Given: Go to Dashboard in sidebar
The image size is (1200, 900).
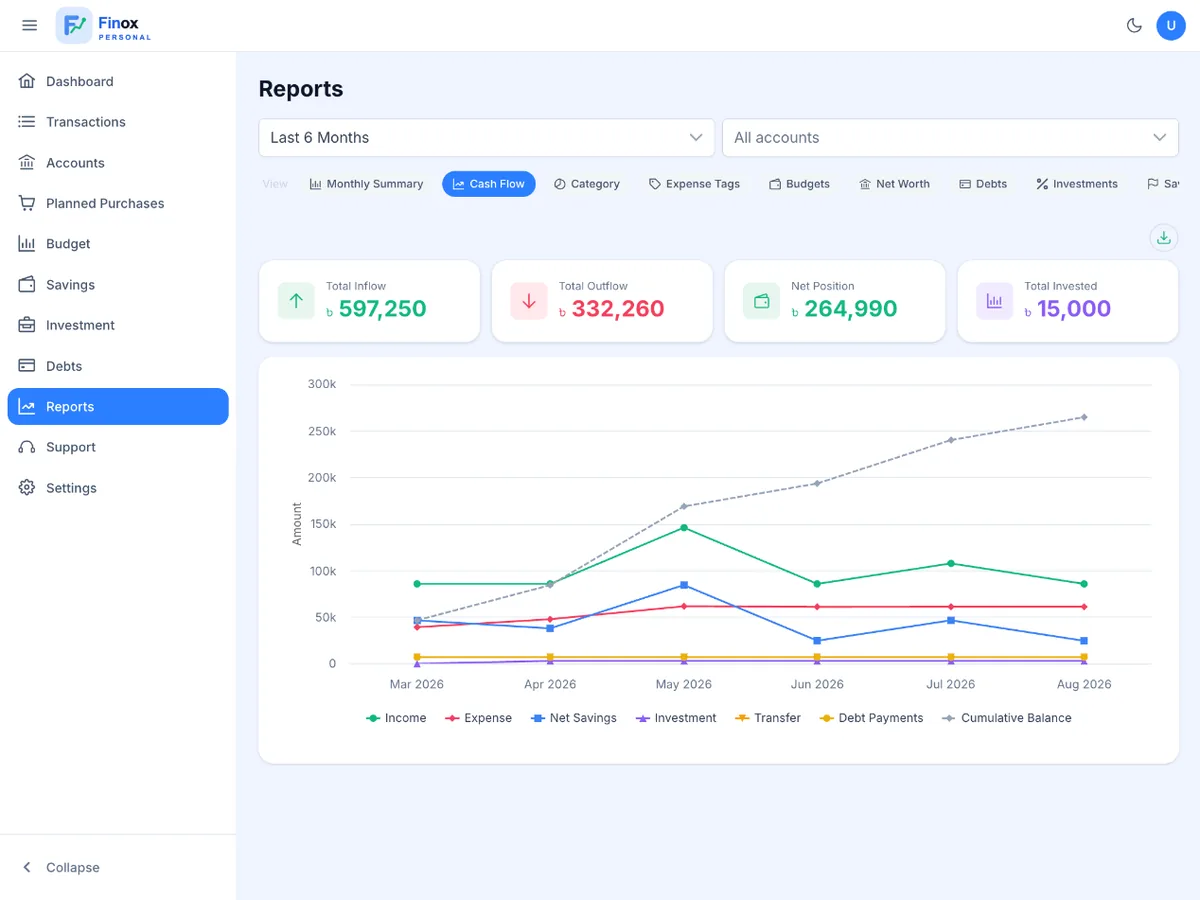Looking at the screenshot, I should [118, 81].
